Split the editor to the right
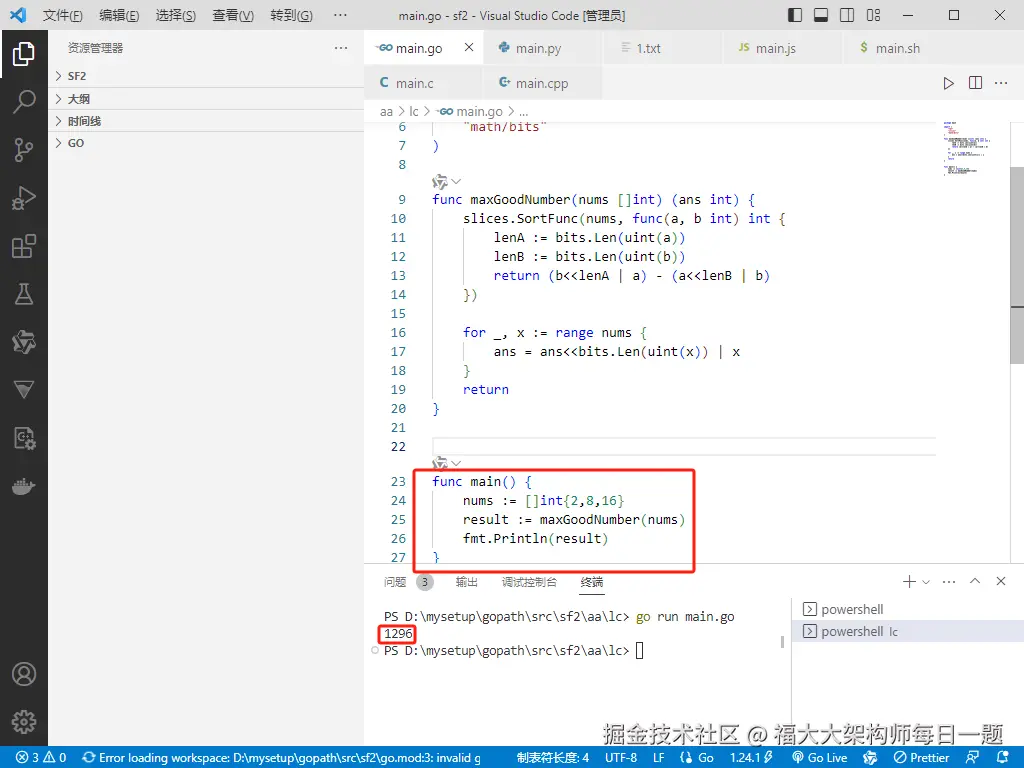 pos(975,83)
